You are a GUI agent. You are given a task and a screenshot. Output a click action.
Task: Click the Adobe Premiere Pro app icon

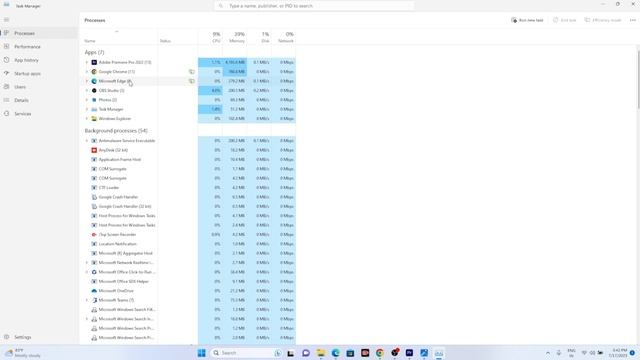point(94,62)
